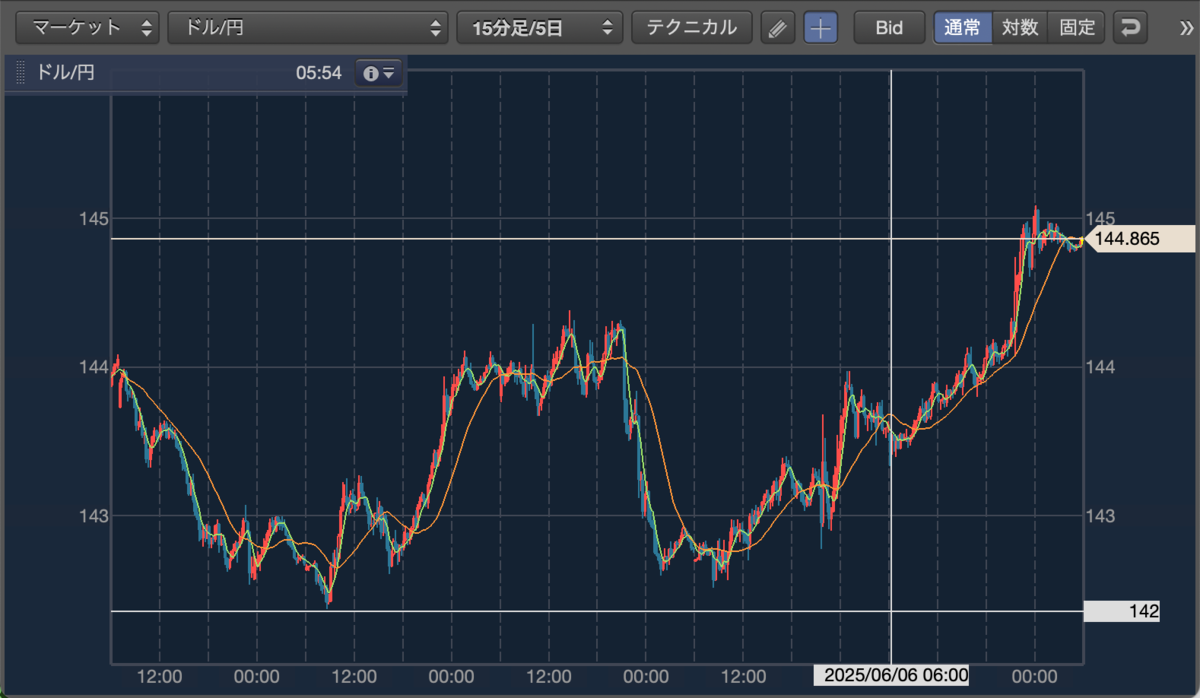
Task: Click the 05:54 time label
Action: [319, 73]
